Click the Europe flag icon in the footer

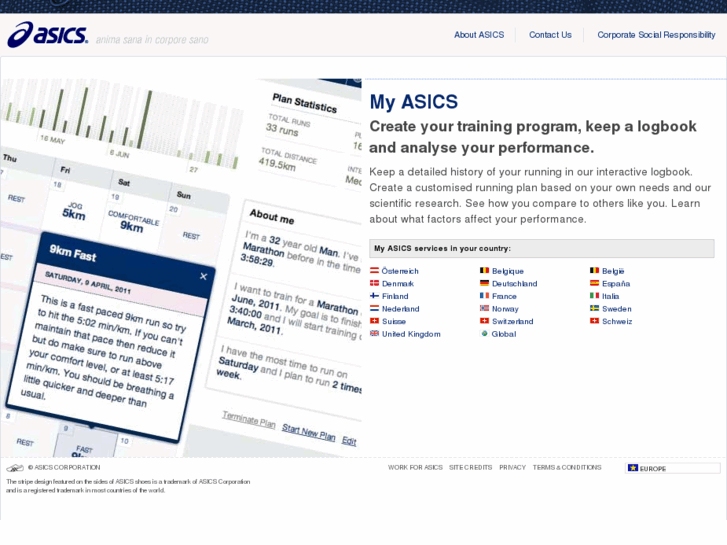click(632, 468)
